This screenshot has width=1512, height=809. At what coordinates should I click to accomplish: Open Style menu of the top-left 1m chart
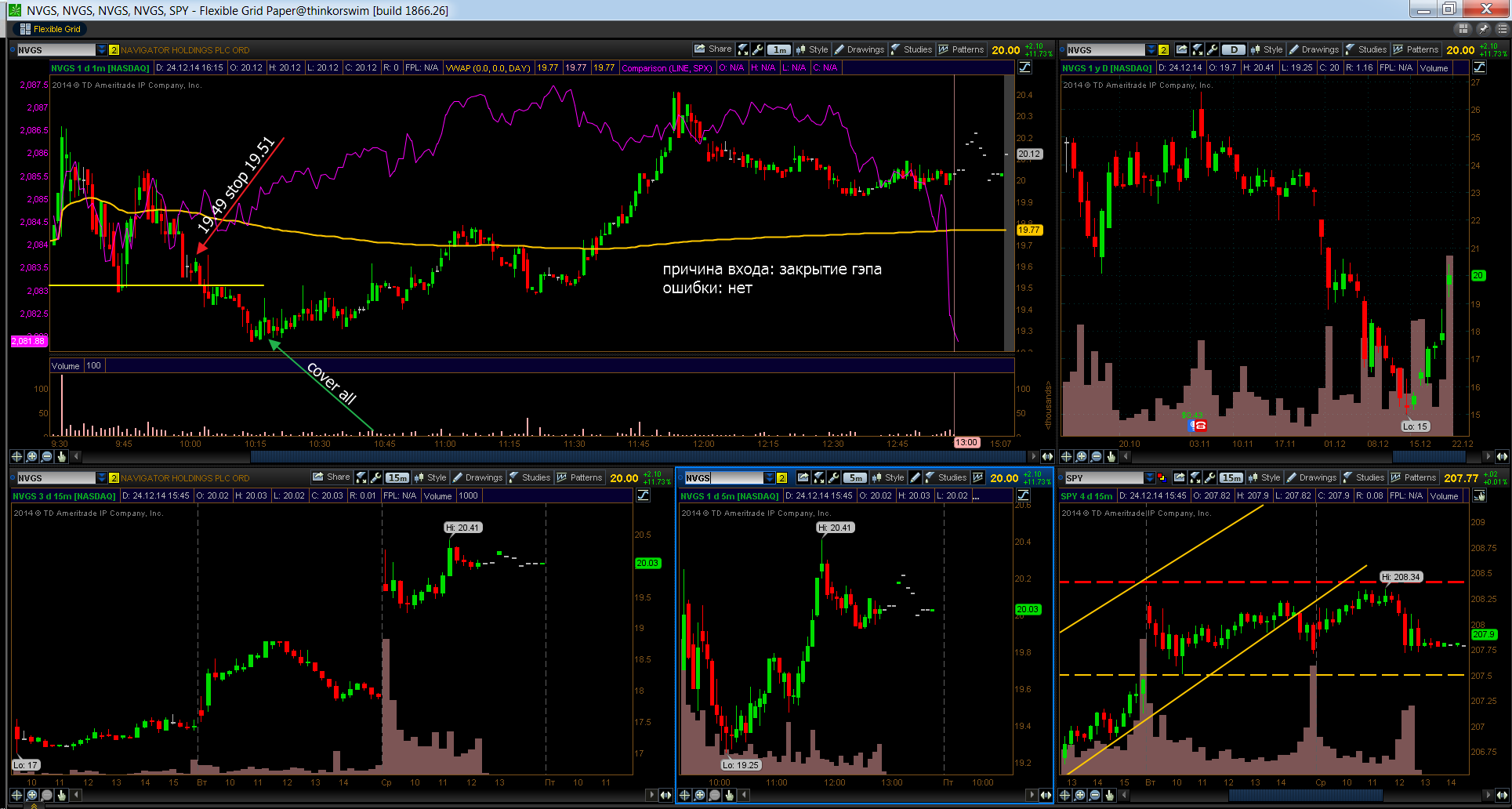[812, 49]
